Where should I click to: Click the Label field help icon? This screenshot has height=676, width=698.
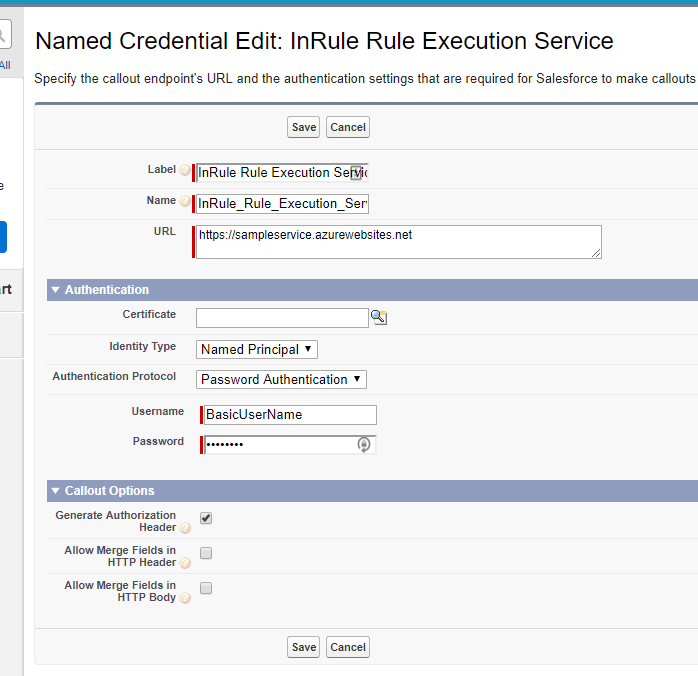pos(184,170)
